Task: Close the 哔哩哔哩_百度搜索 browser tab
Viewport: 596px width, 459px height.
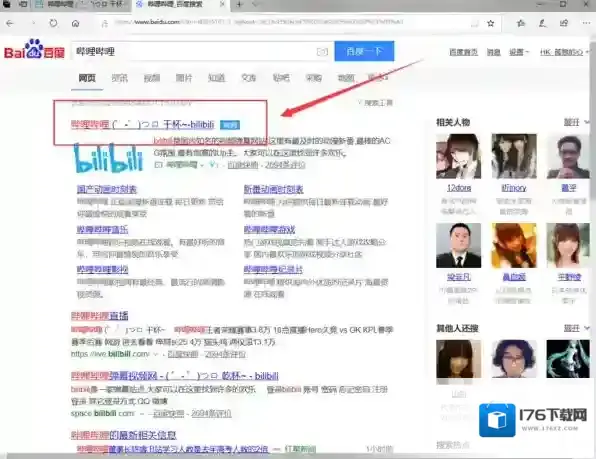Action: tap(222, 5)
